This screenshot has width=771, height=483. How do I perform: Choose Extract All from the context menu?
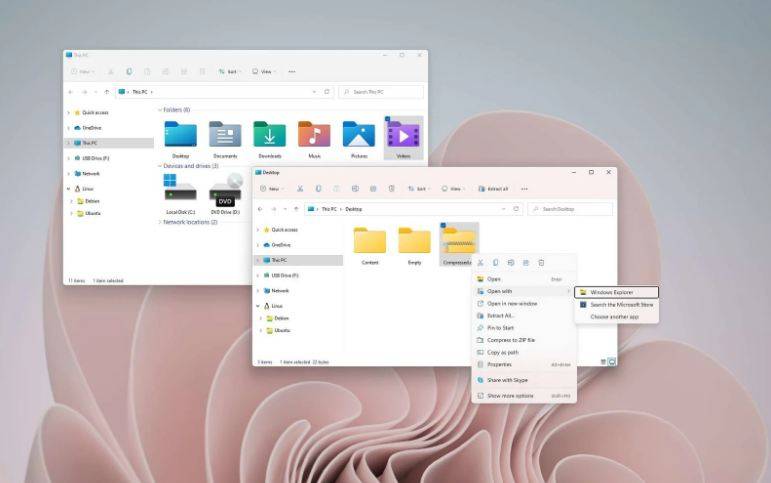pyautogui.click(x=524, y=316)
